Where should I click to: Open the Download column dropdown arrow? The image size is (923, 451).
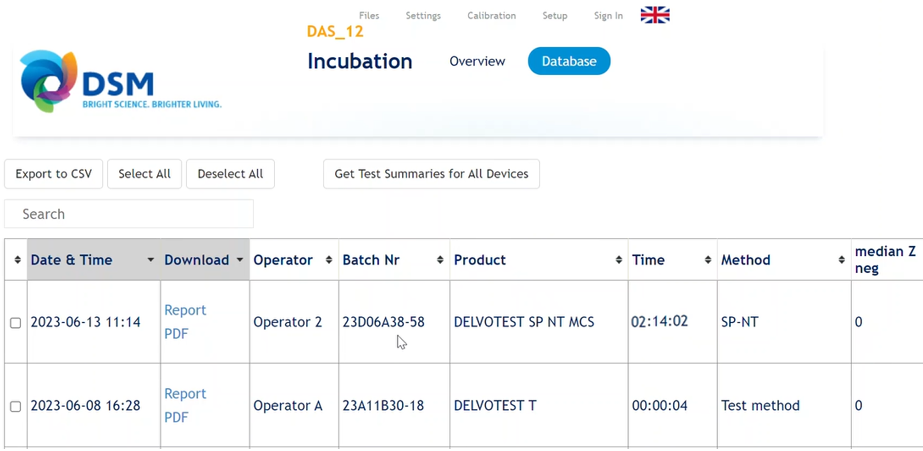tap(240, 260)
